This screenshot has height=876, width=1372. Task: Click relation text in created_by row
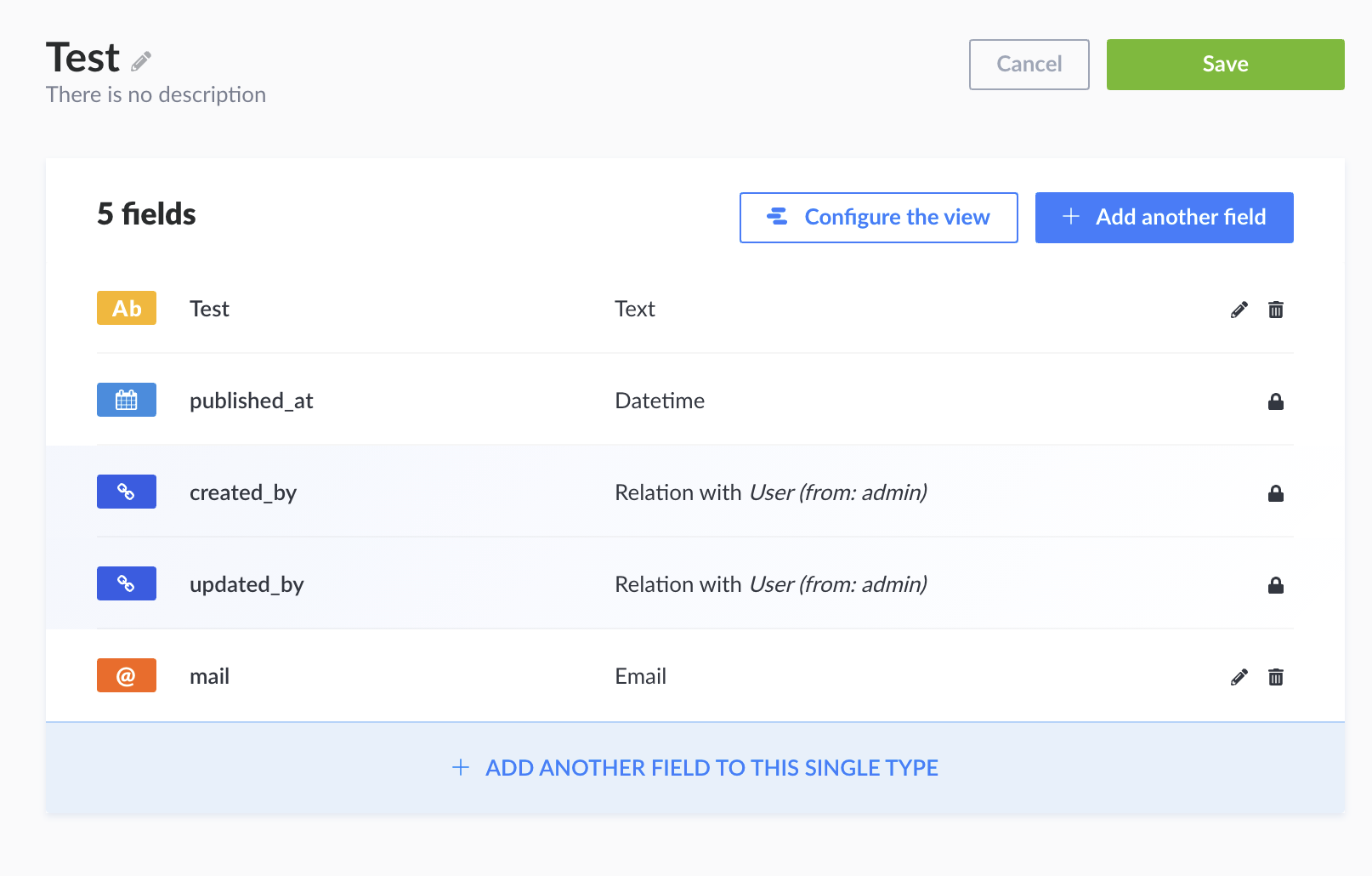click(771, 492)
